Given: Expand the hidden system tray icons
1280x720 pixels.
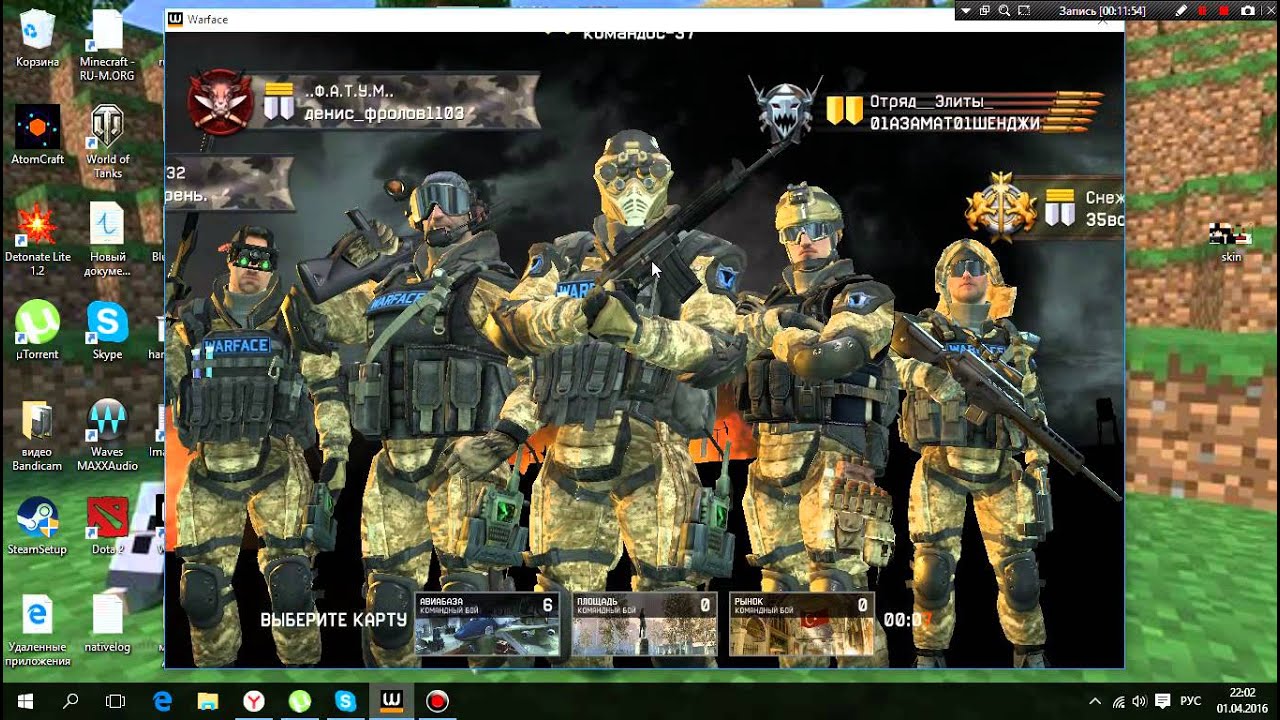Looking at the screenshot, I should point(1095,701).
